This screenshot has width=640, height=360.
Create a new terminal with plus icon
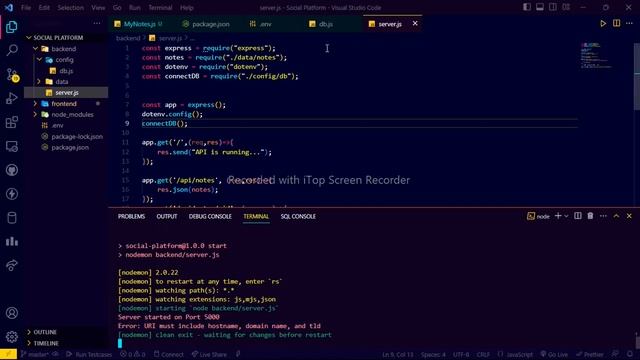tap(558, 216)
